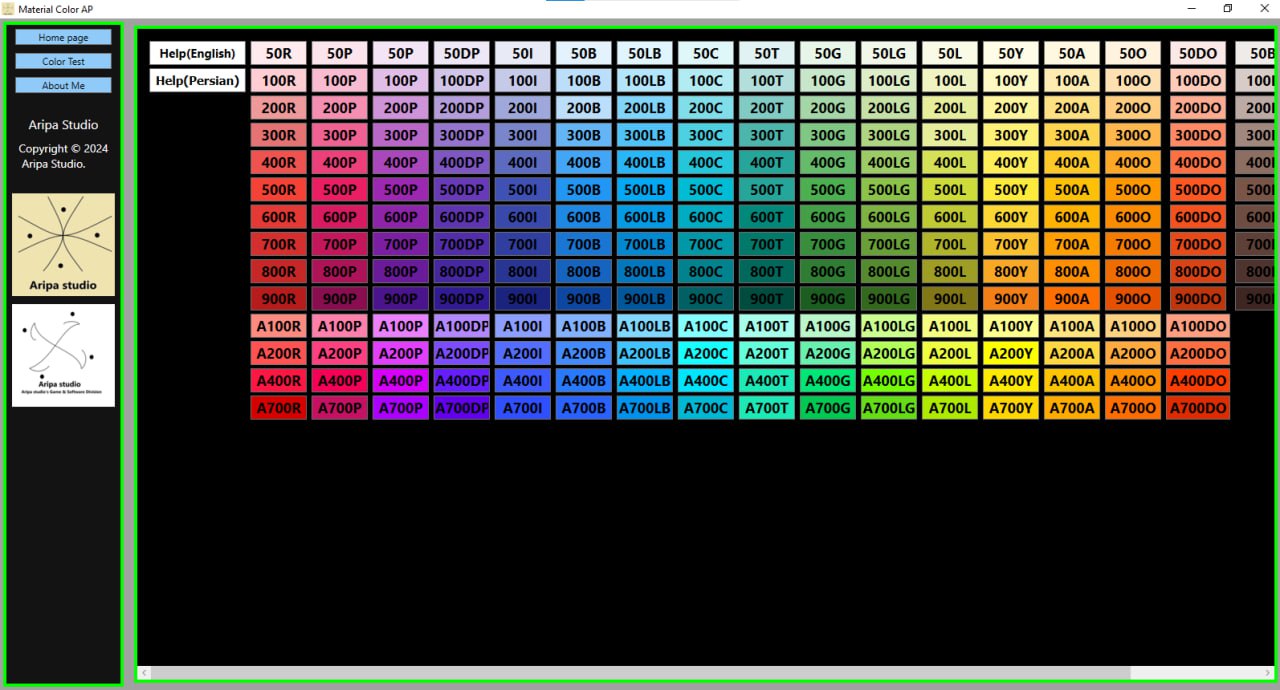
Task: Choose the A200DP swatch
Action: point(462,352)
